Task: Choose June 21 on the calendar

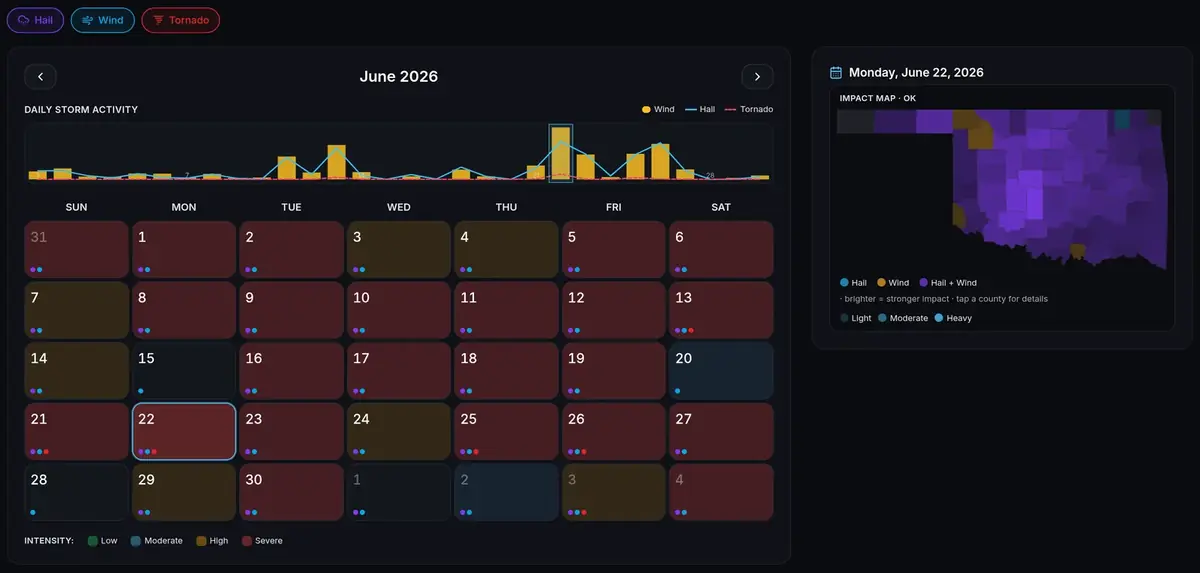Action: [x=77, y=431]
